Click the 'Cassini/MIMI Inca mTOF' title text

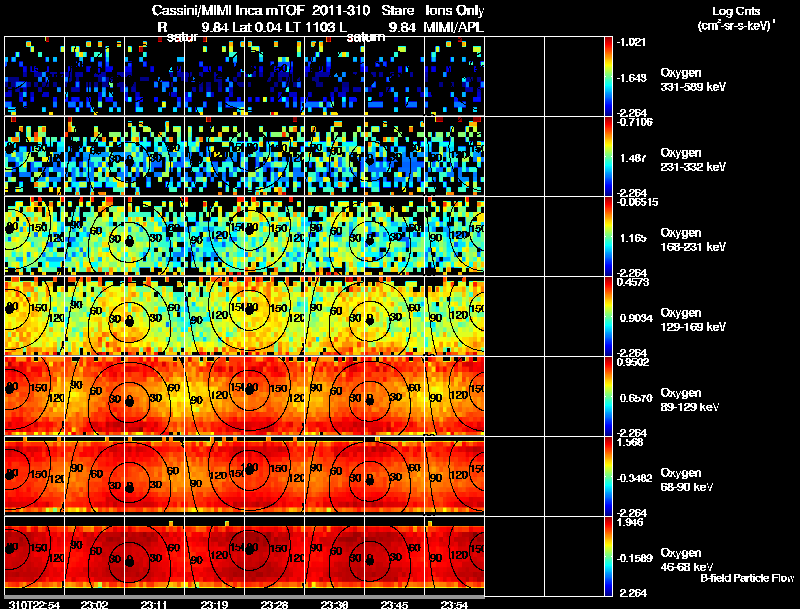click(228, 11)
